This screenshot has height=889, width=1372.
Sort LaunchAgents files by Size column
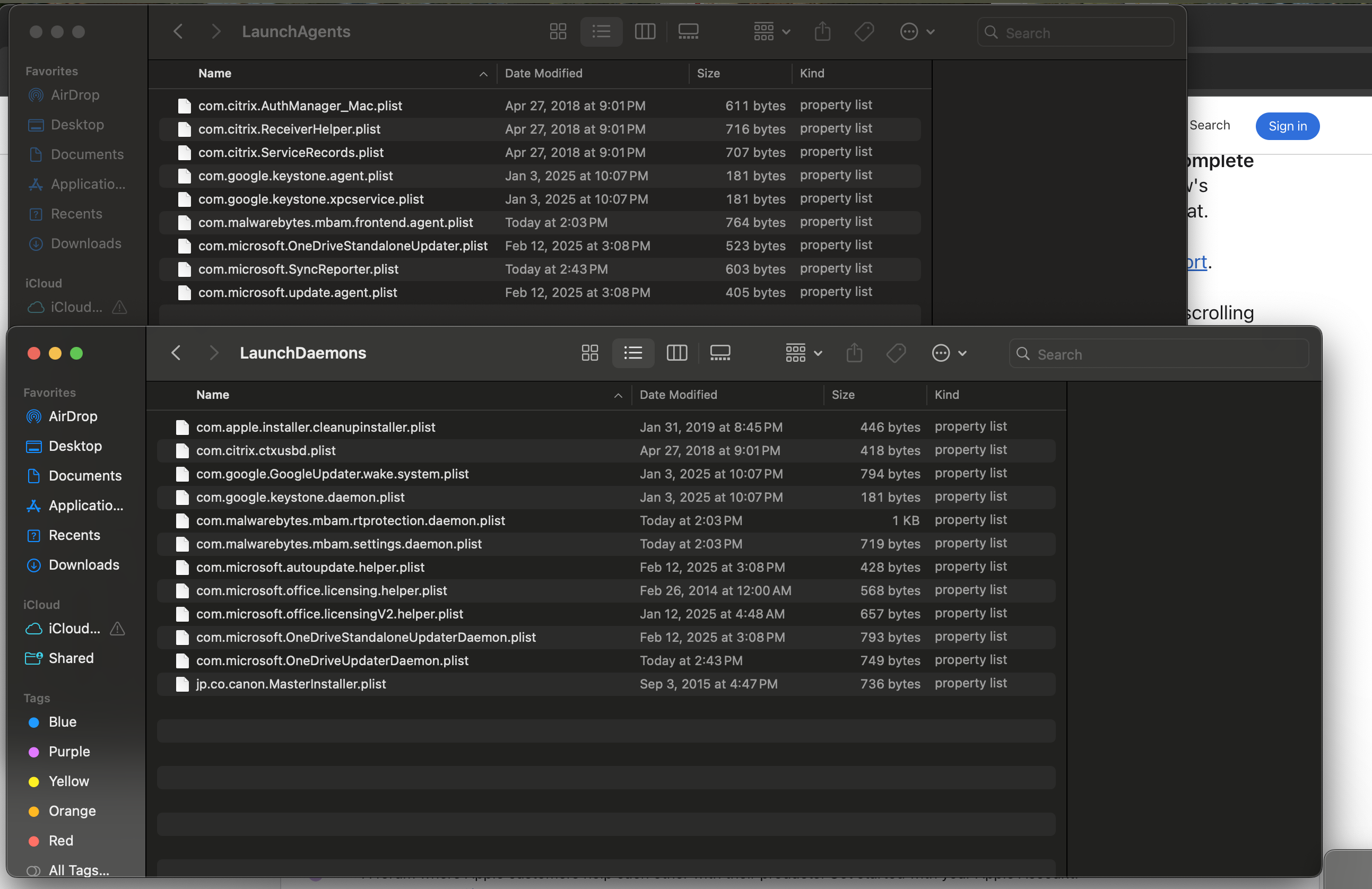[708, 73]
